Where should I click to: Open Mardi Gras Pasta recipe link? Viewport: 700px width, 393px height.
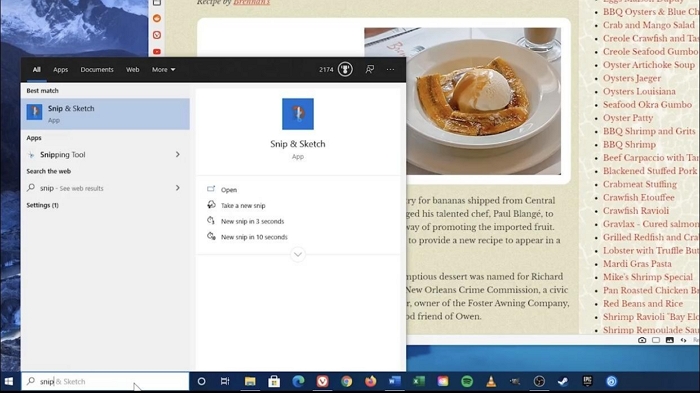(x=637, y=264)
